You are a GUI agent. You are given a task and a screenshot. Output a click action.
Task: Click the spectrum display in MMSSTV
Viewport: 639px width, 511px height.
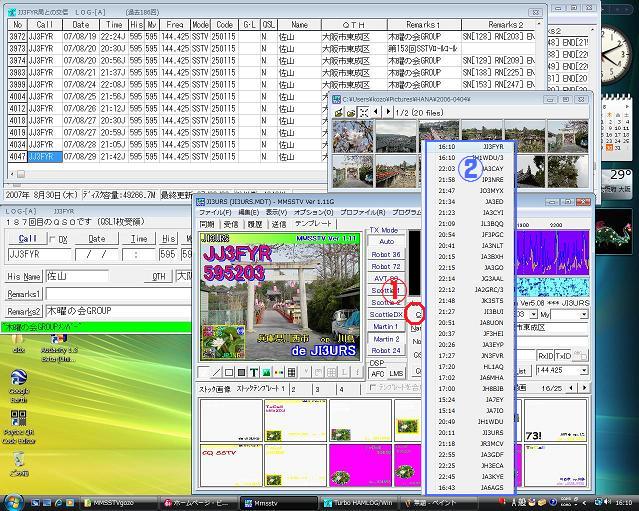point(552,252)
